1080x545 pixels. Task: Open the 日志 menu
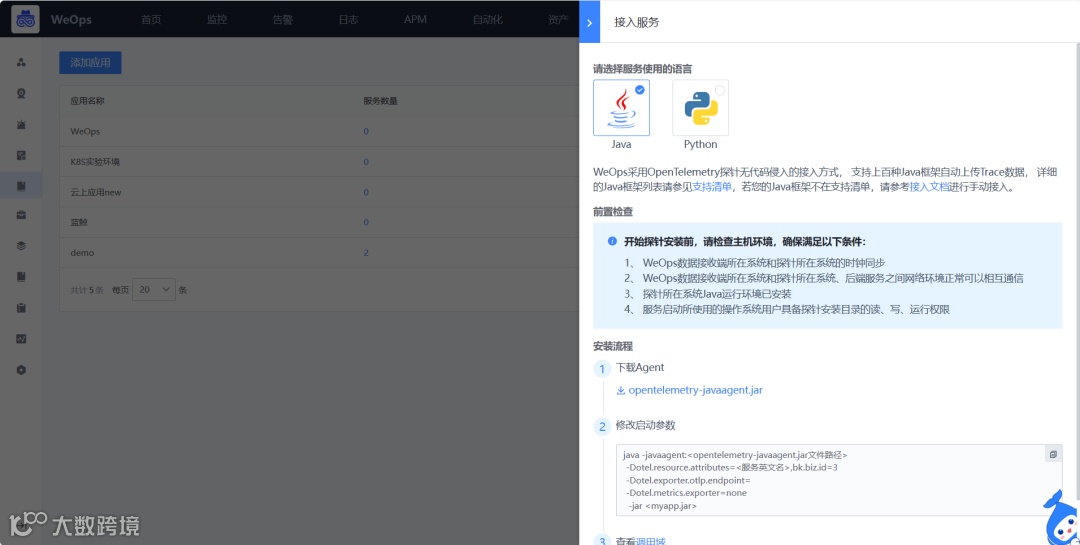[349, 19]
